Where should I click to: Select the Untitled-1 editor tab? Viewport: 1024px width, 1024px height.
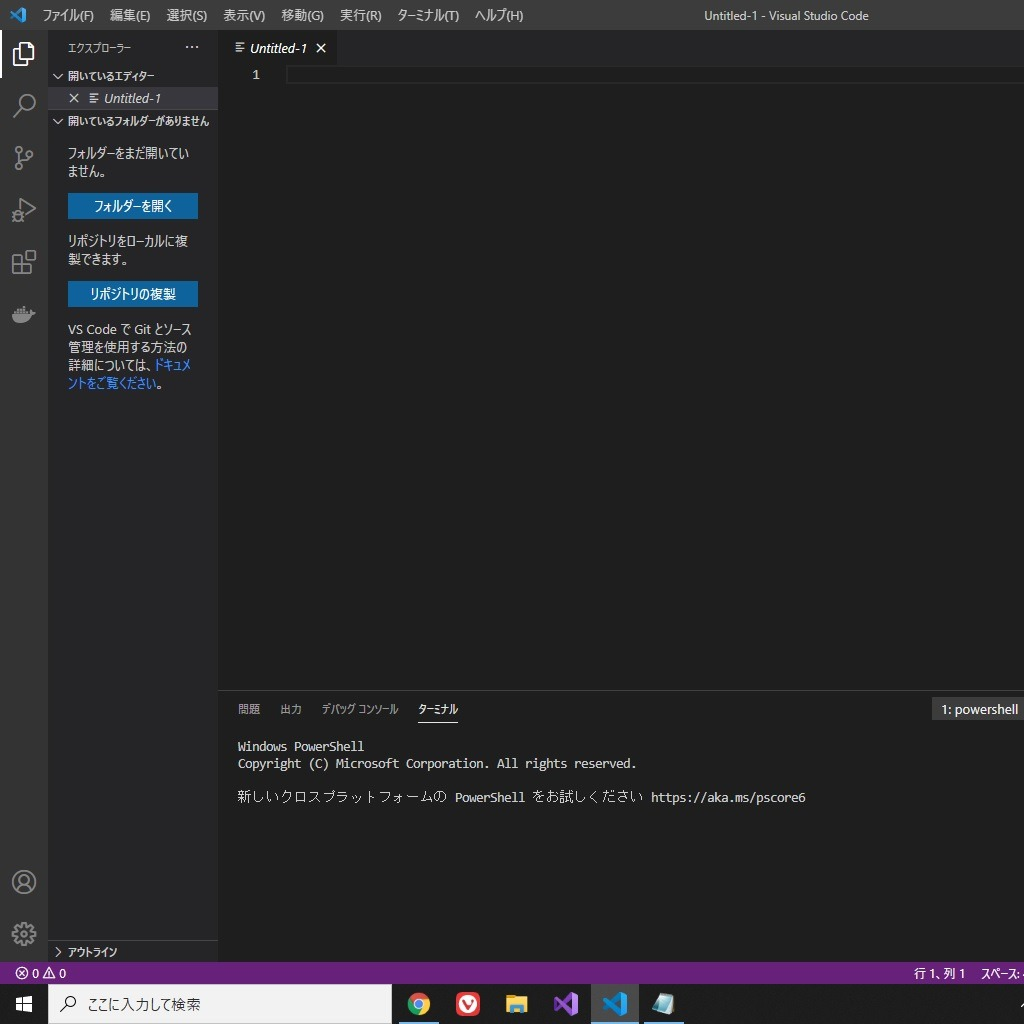278,48
